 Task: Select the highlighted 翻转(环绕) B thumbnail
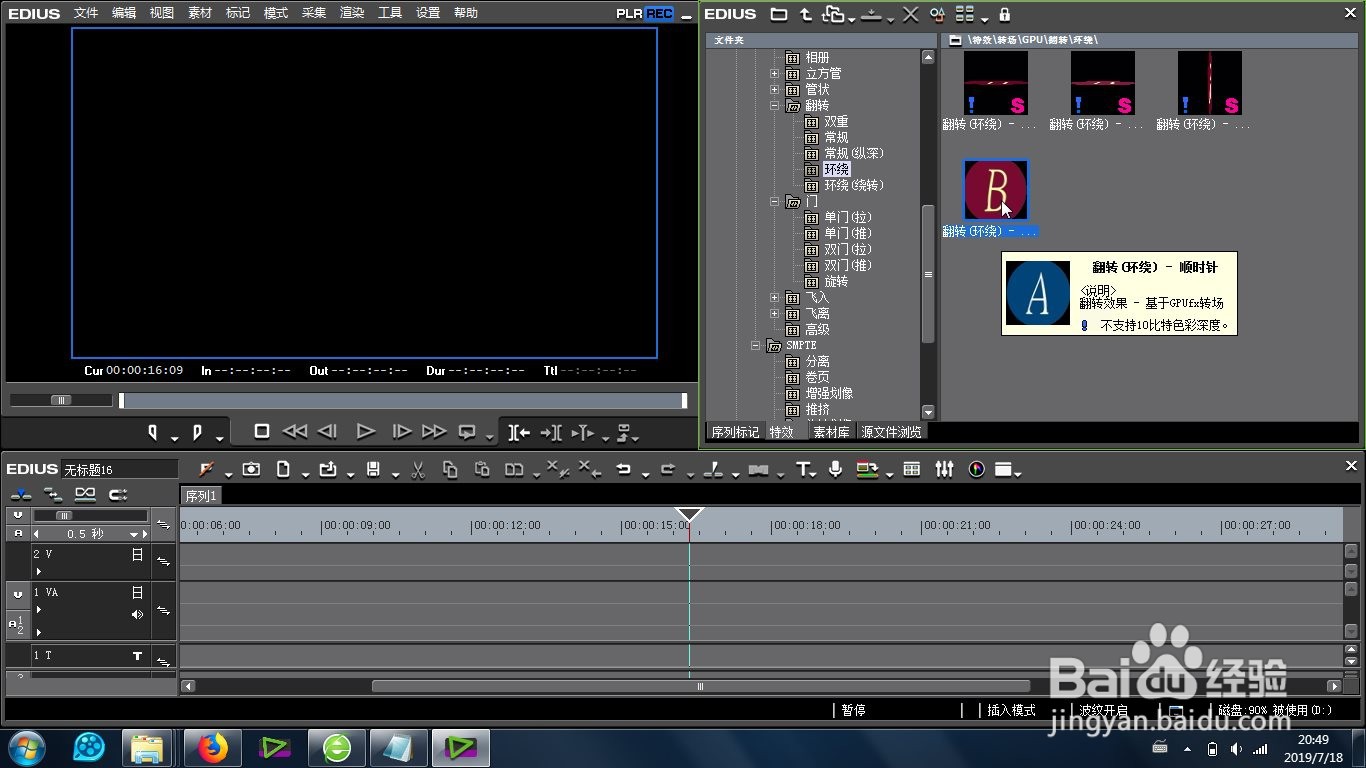(996, 190)
